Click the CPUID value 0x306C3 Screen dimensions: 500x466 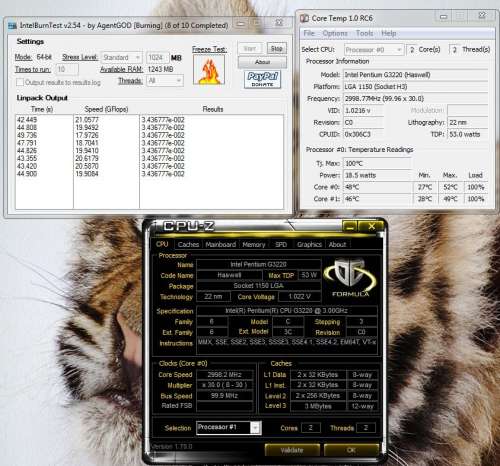(x=363, y=134)
